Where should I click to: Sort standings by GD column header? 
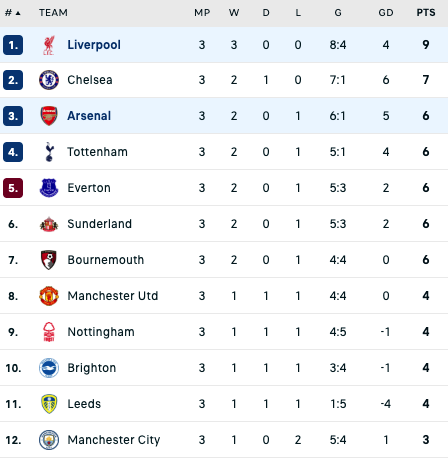coord(386,13)
